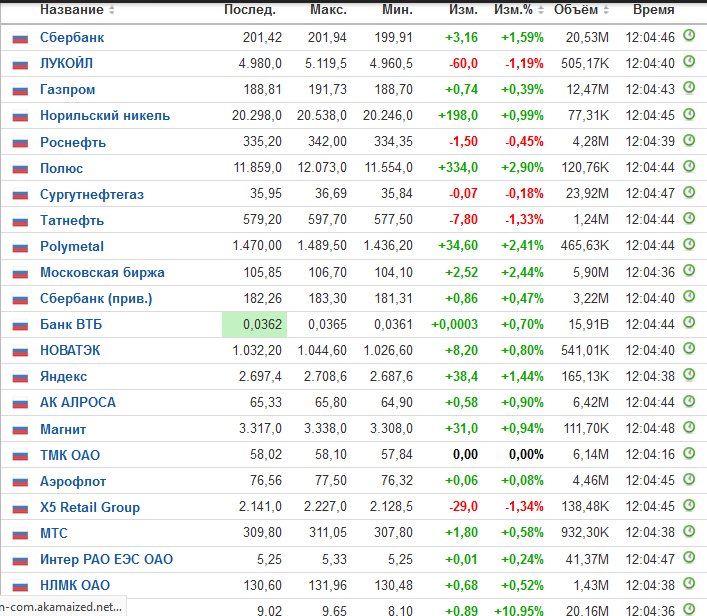Open the Газпром stock link
Screen dimensions: 707x616
click(x=68, y=89)
